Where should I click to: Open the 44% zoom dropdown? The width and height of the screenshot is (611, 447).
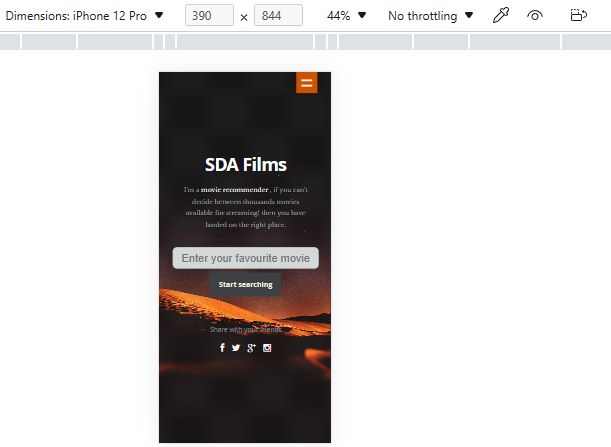click(x=346, y=16)
